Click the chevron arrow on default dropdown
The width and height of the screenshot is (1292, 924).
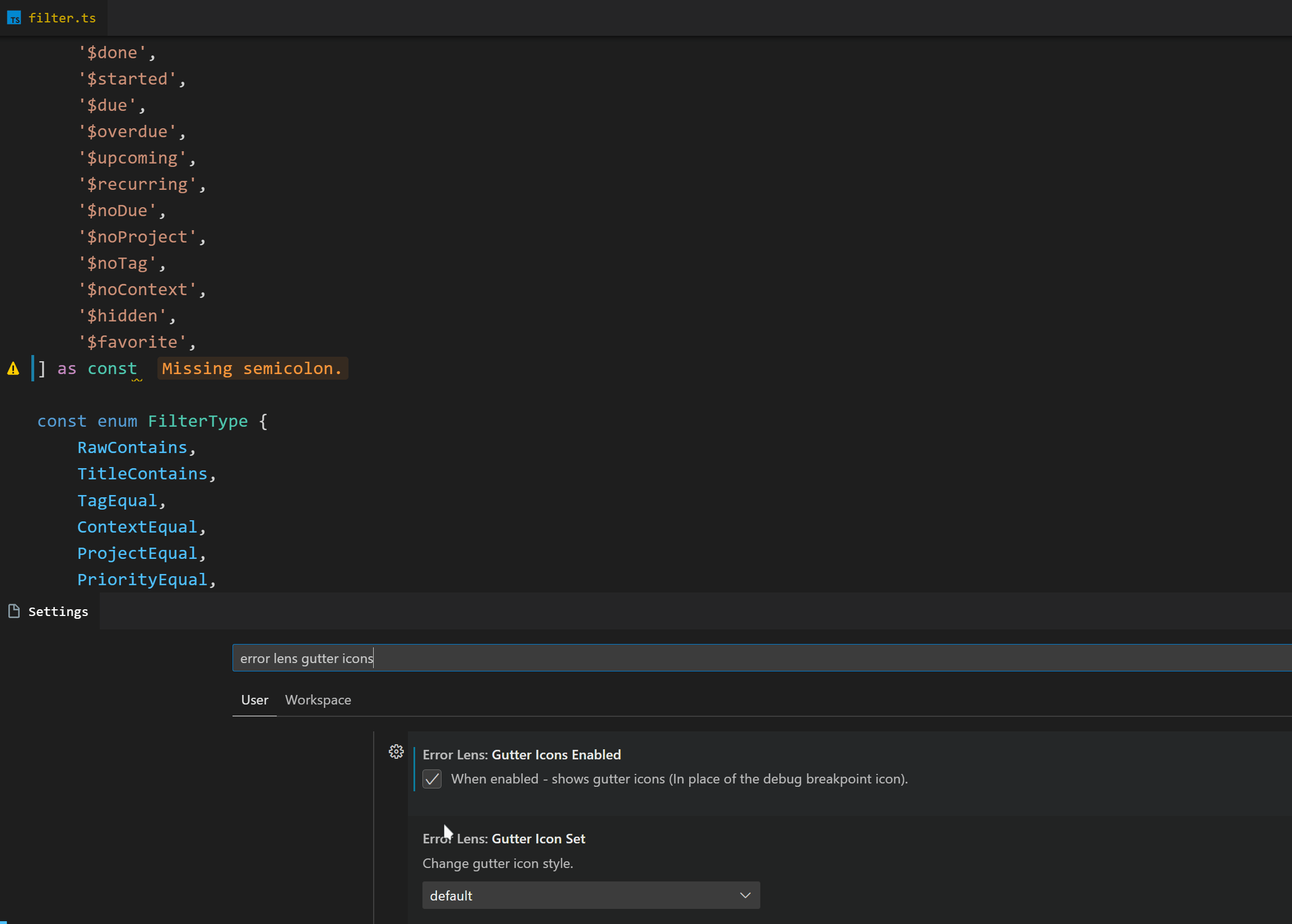[745, 895]
